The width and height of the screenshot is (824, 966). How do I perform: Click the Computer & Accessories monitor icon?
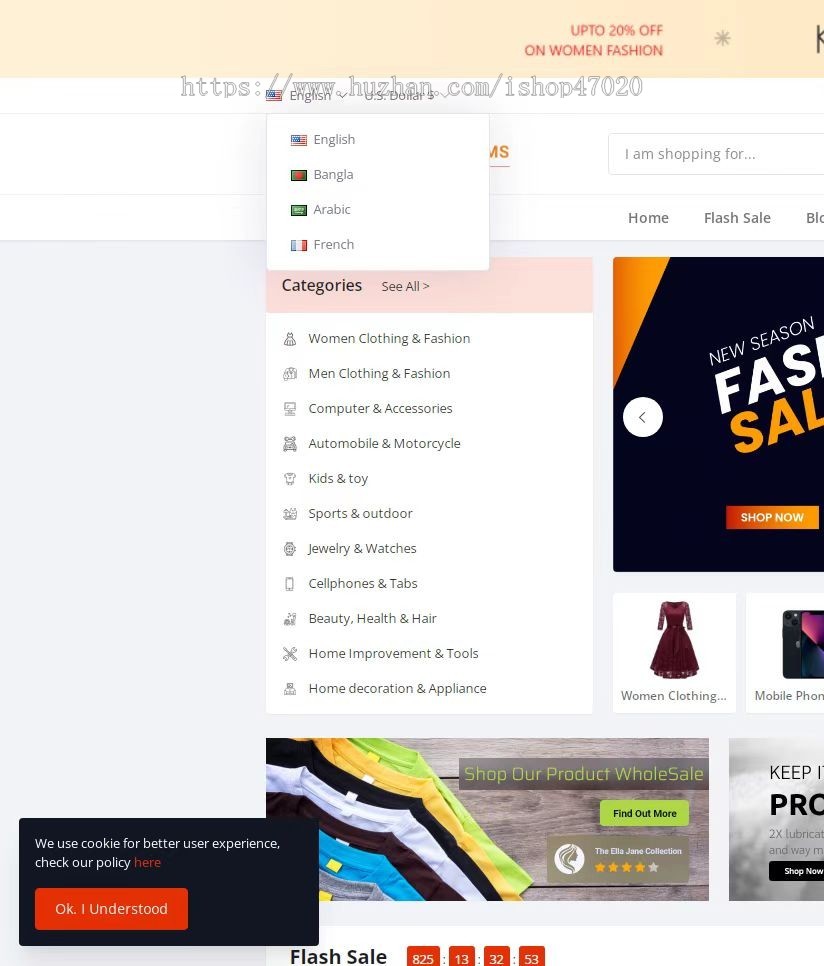pos(289,409)
